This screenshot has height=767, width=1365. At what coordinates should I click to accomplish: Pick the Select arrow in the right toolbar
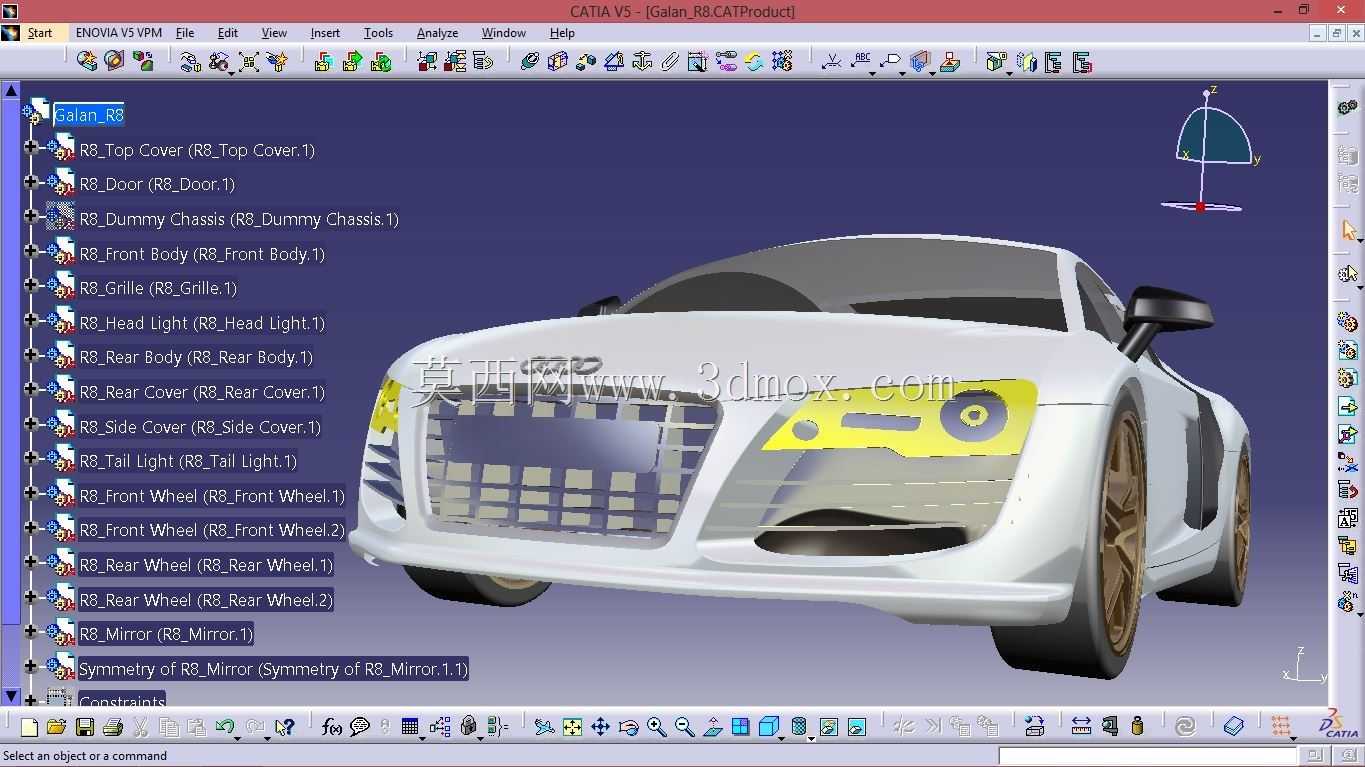(x=1348, y=230)
